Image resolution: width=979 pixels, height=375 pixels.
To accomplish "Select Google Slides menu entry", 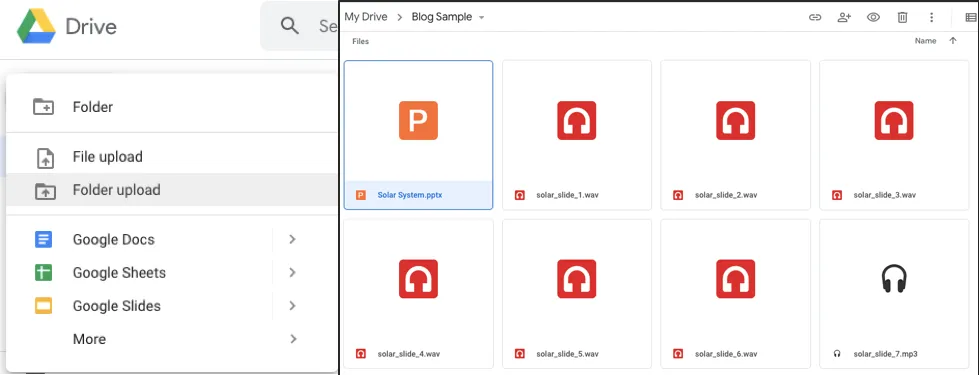I will point(172,306).
